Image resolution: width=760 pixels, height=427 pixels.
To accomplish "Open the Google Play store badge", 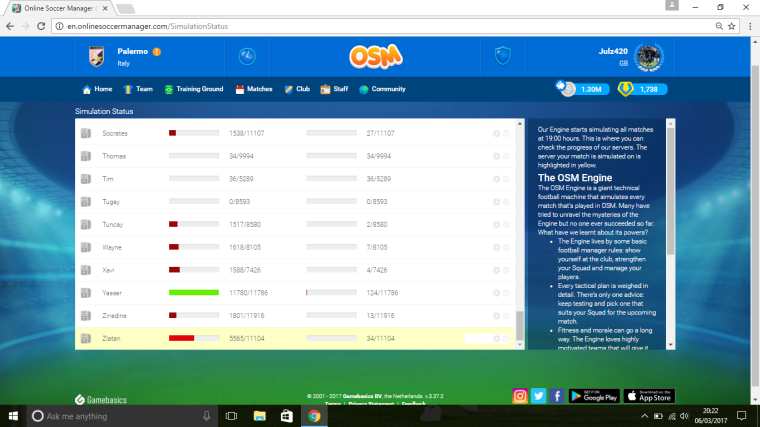I will tap(594, 396).
